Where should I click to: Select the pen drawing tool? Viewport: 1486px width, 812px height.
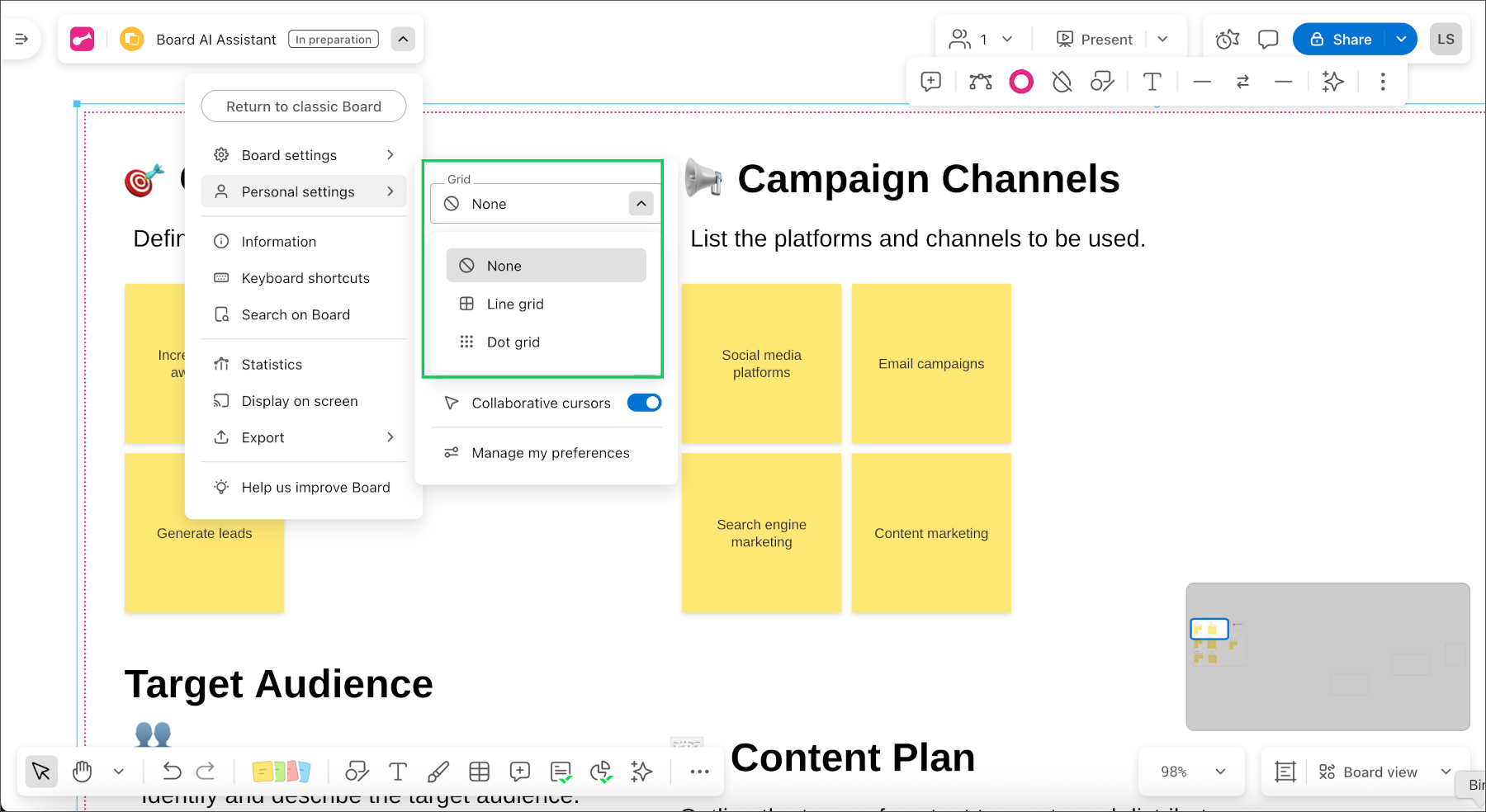tap(438, 772)
